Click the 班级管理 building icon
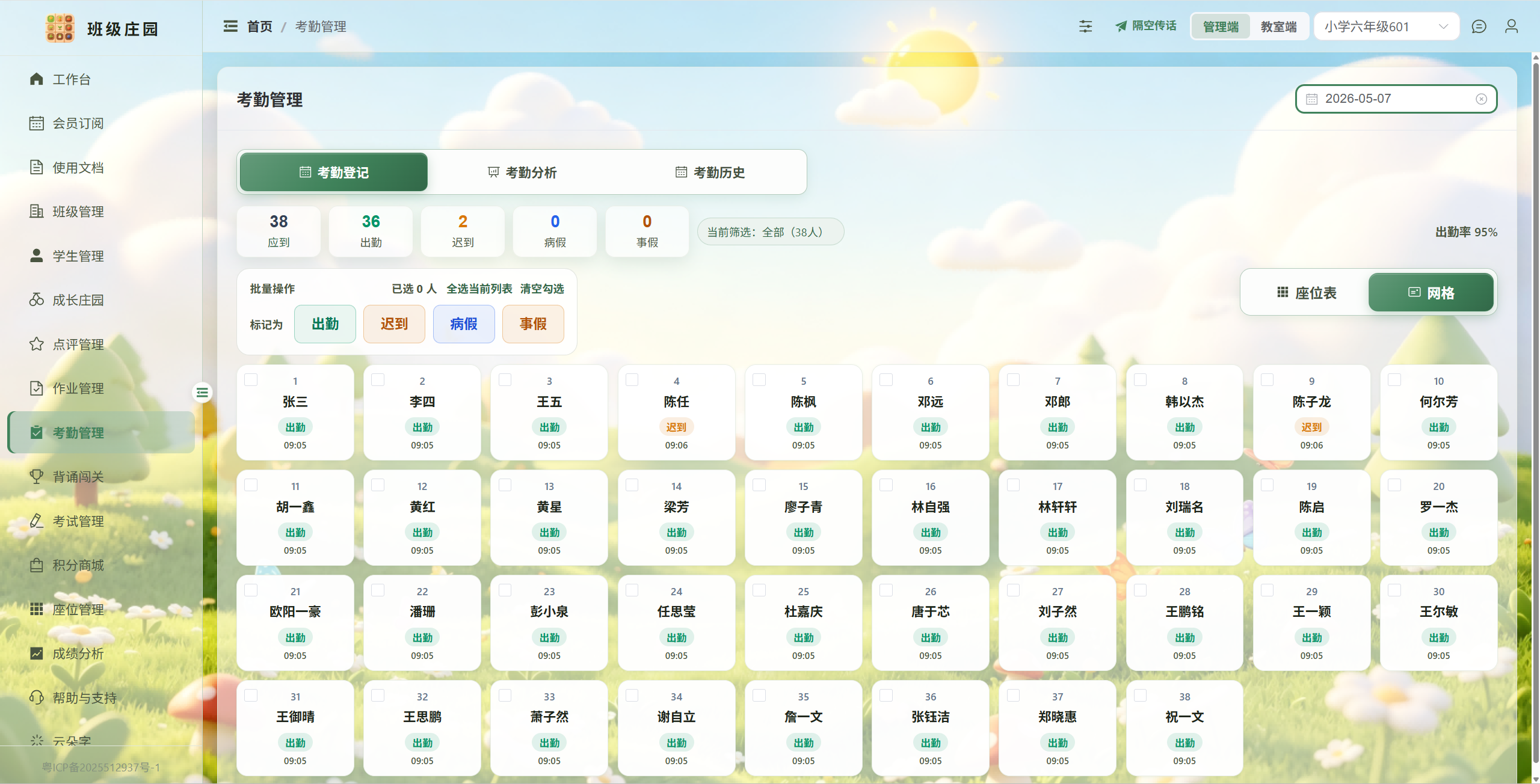This screenshot has width=1540, height=784. point(37,211)
